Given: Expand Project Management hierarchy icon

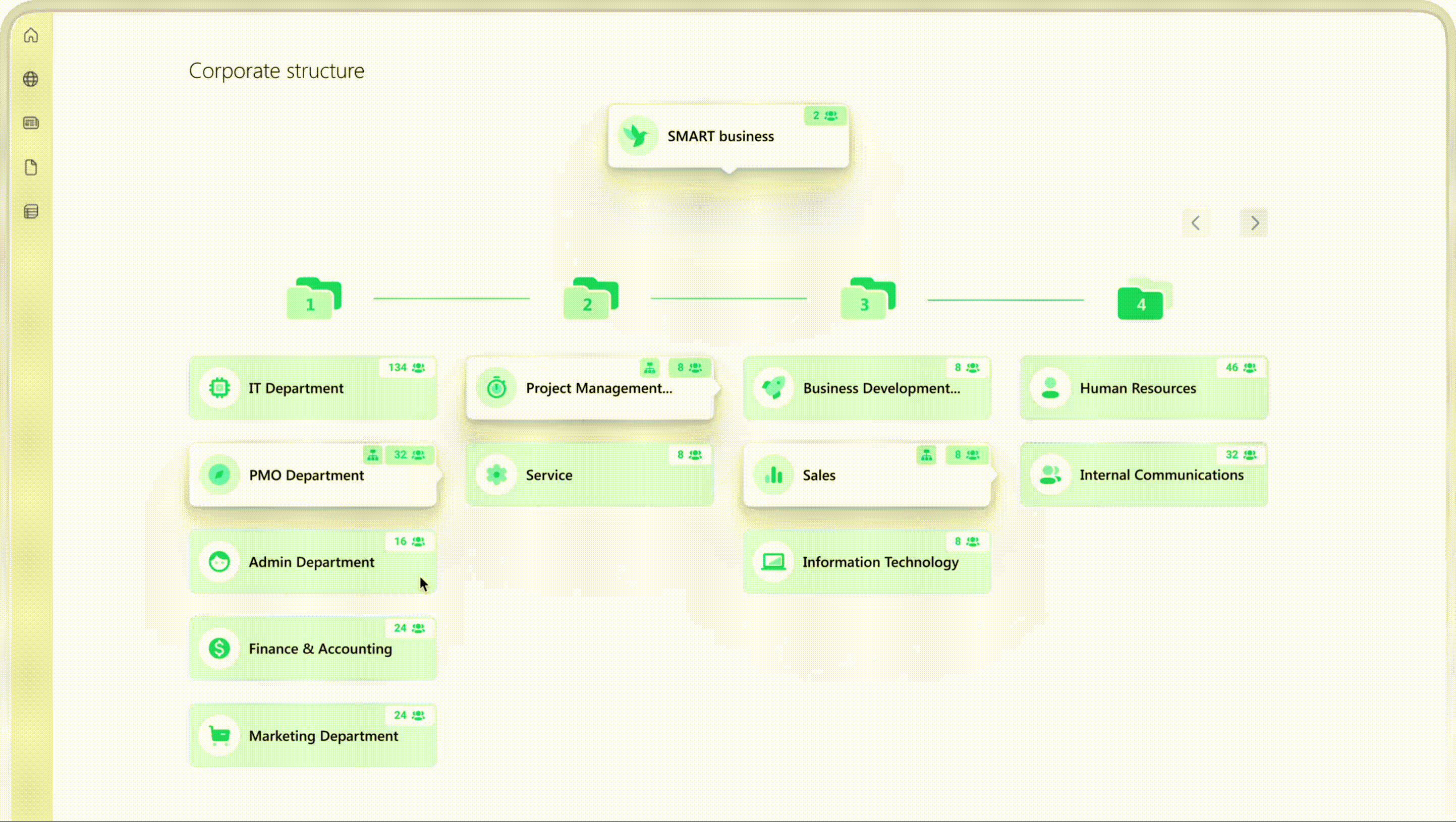Looking at the screenshot, I should 649,368.
